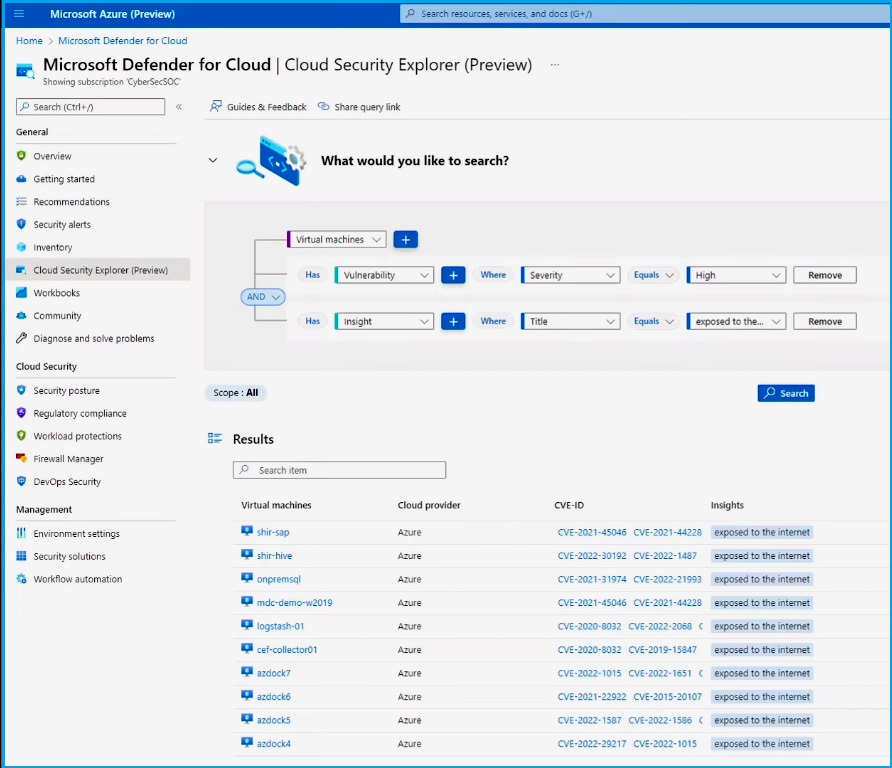Click the Security posture shield icon

(22, 390)
